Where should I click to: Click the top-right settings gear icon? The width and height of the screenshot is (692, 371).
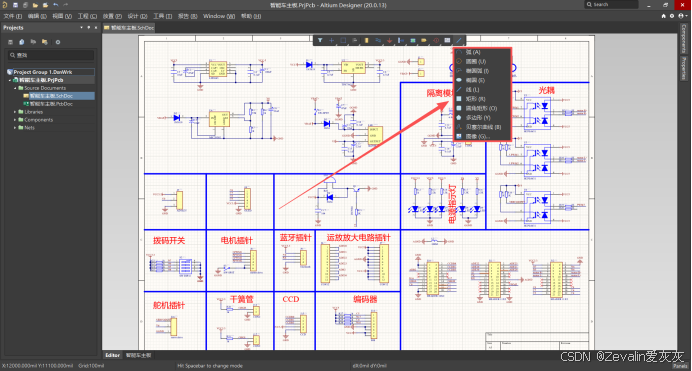pos(672,16)
